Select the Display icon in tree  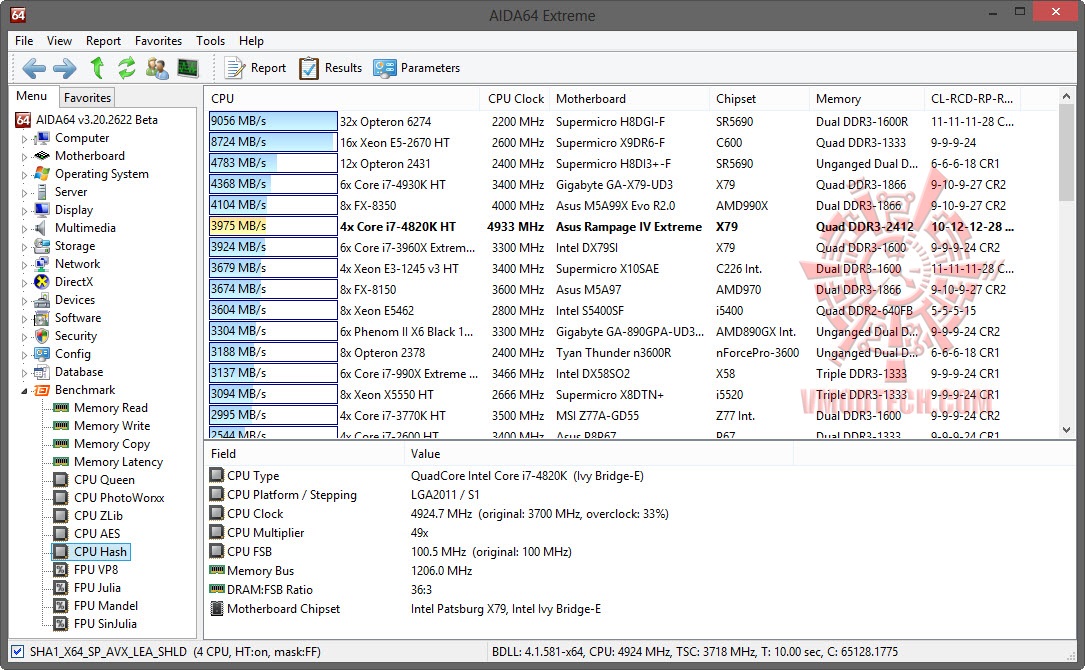pyautogui.click(x=42, y=210)
